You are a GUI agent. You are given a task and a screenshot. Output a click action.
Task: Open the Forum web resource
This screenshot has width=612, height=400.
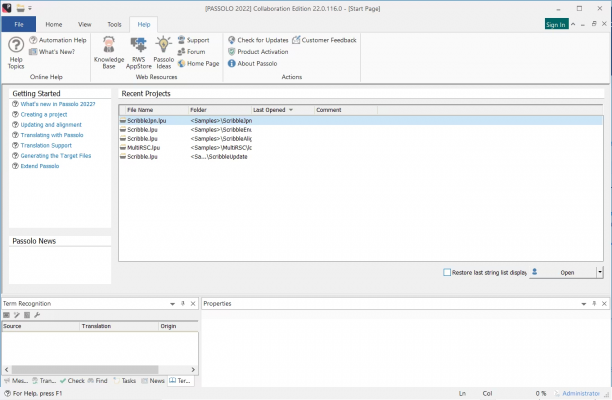191,52
